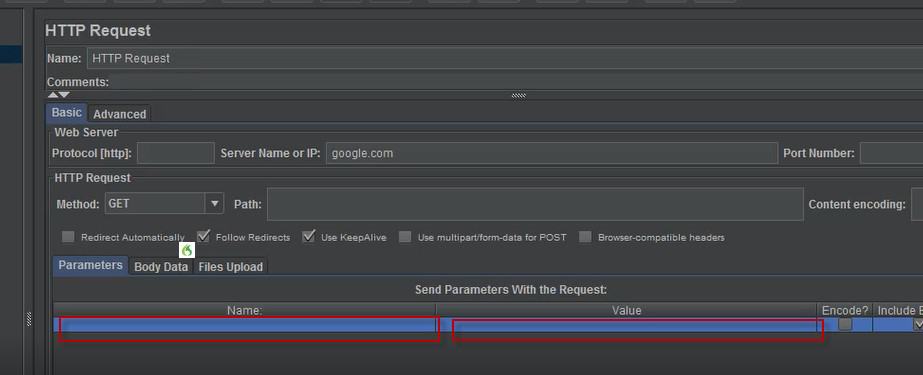Image resolution: width=923 pixels, height=375 pixels.
Task: Enable Use multipart/form-data for POST
Action: coord(404,237)
